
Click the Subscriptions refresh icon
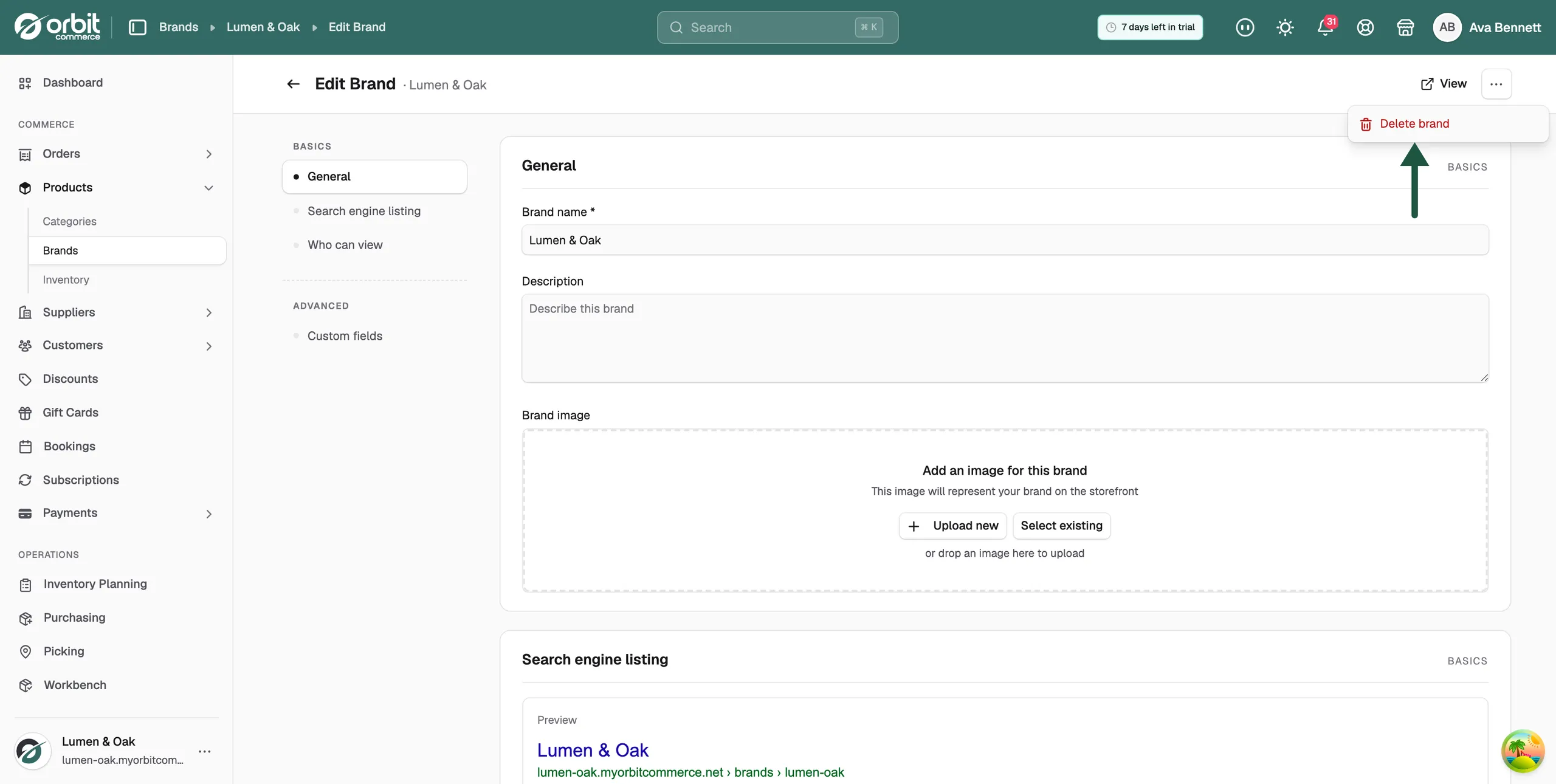25,480
